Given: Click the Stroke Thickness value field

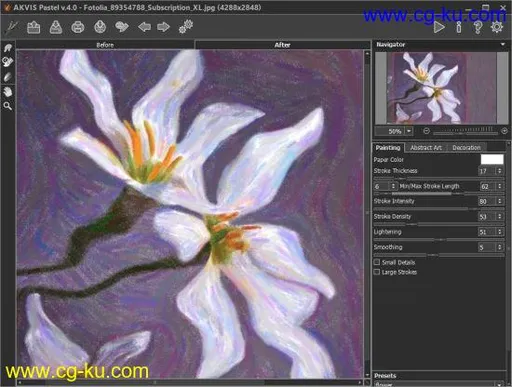Looking at the screenshot, I should click(x=487, y=171).
